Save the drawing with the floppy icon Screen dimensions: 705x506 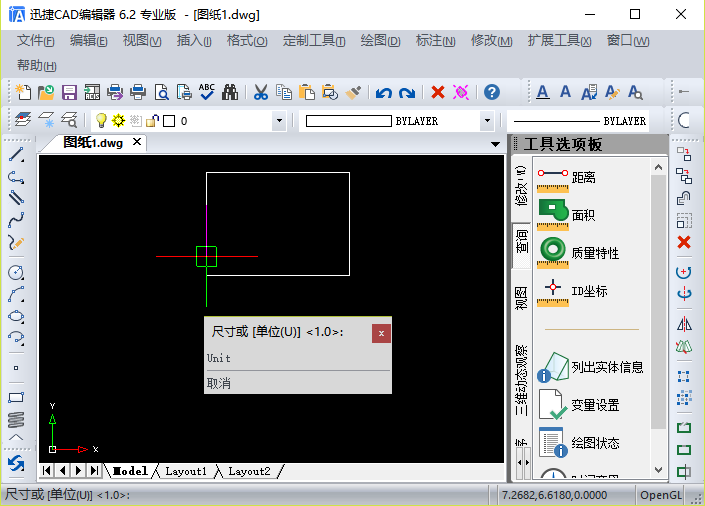(69, 92)
